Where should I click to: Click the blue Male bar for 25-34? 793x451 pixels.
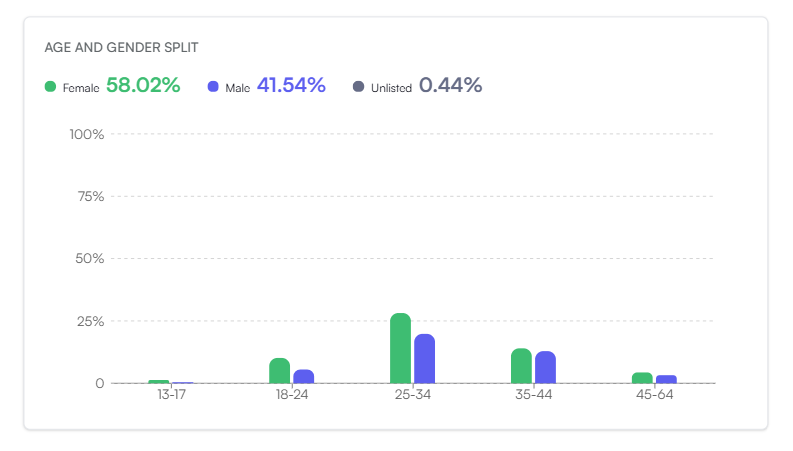pos(424,358)
